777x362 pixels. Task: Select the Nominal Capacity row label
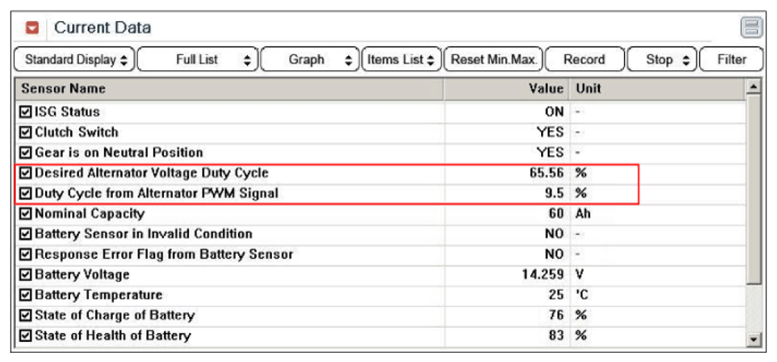(x=90, y=214)
